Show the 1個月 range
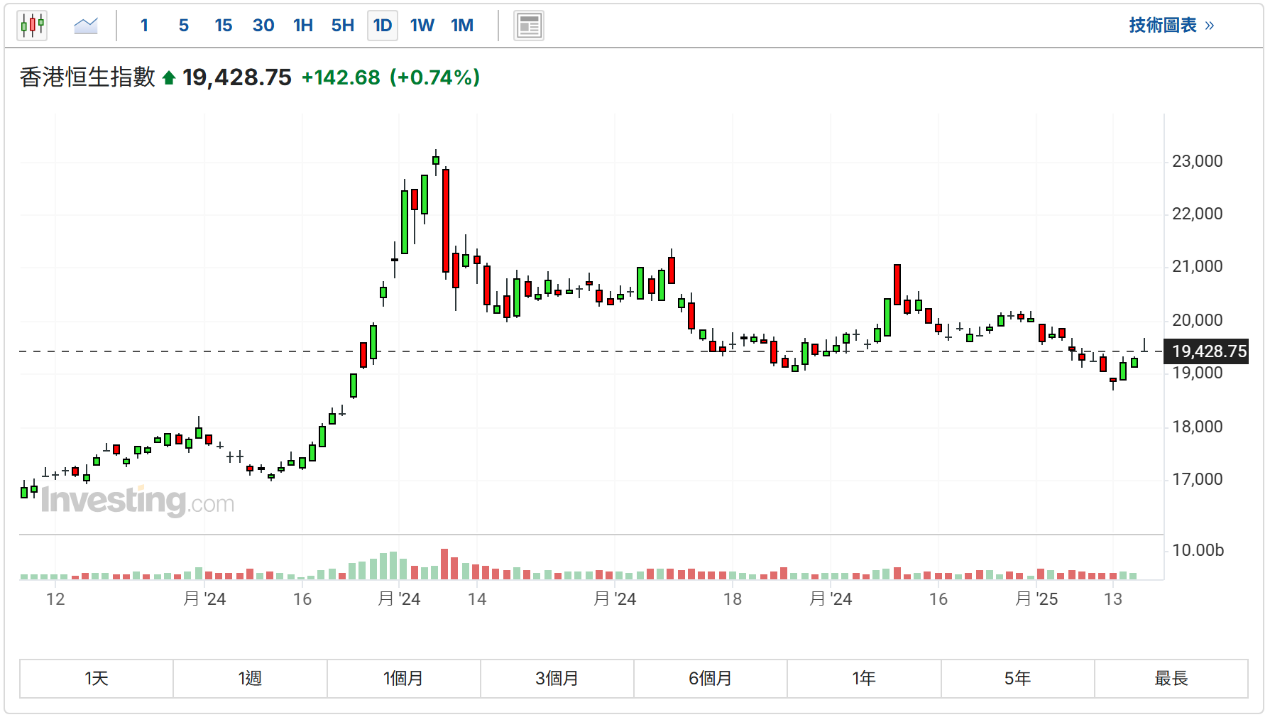 click(403, 678)
